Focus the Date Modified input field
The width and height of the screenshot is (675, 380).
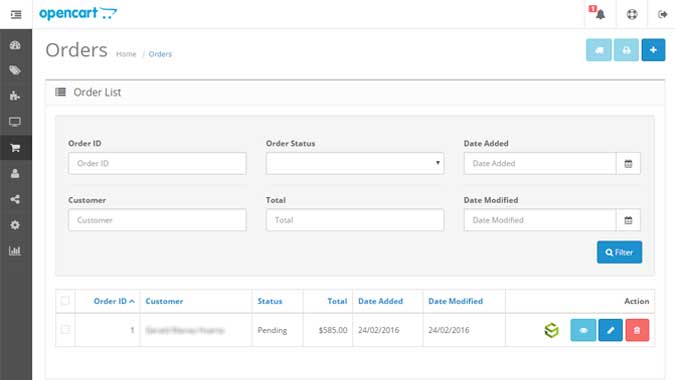click(540, 220)
